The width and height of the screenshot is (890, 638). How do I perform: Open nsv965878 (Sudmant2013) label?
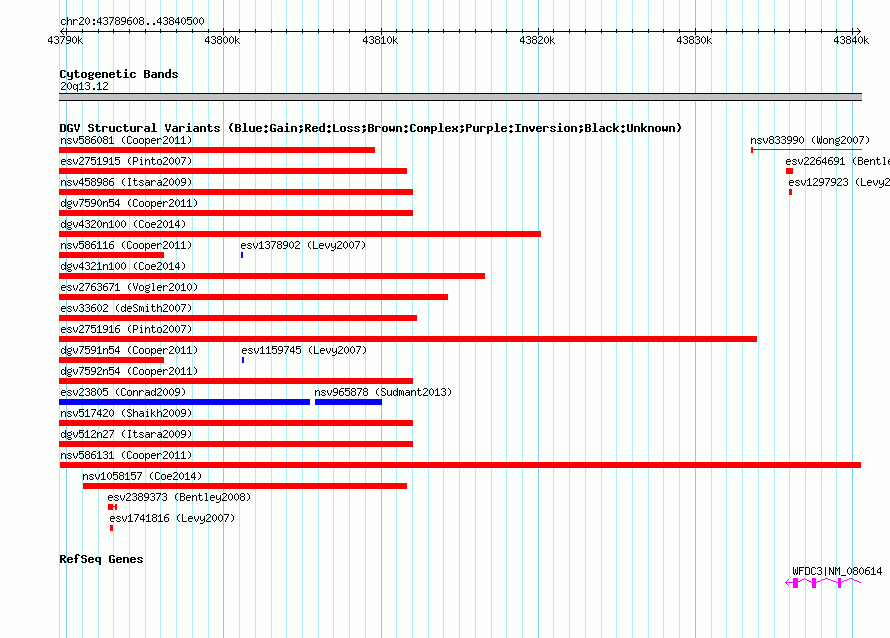[383, 392]
